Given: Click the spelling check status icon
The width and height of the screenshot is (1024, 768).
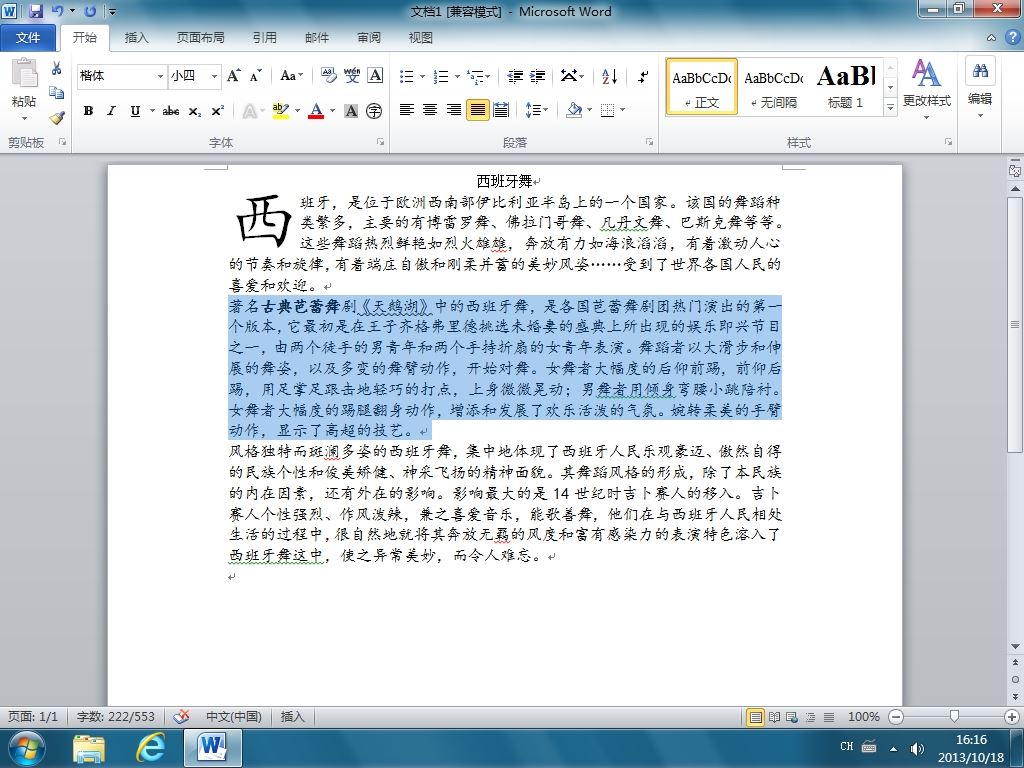Looking at the screenshot, I should [181, 716].
